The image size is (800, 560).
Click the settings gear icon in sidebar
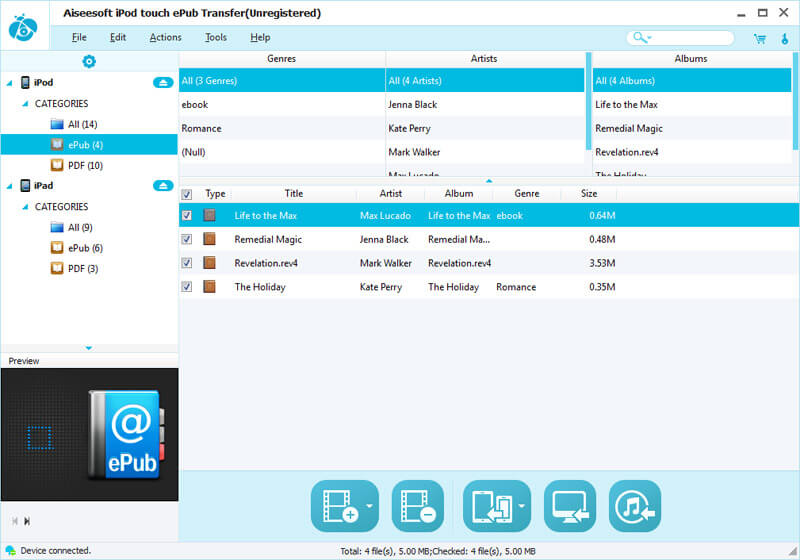(x=89, y=61)
